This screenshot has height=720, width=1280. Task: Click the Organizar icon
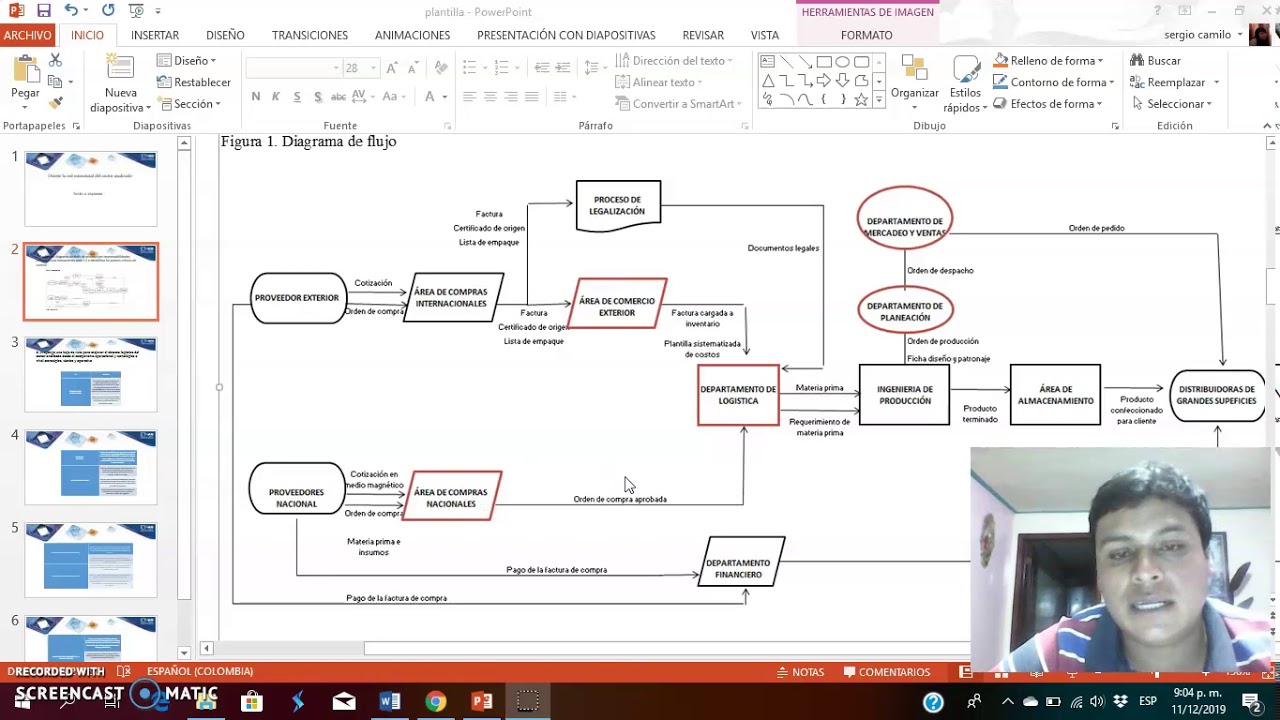[914, 68]
